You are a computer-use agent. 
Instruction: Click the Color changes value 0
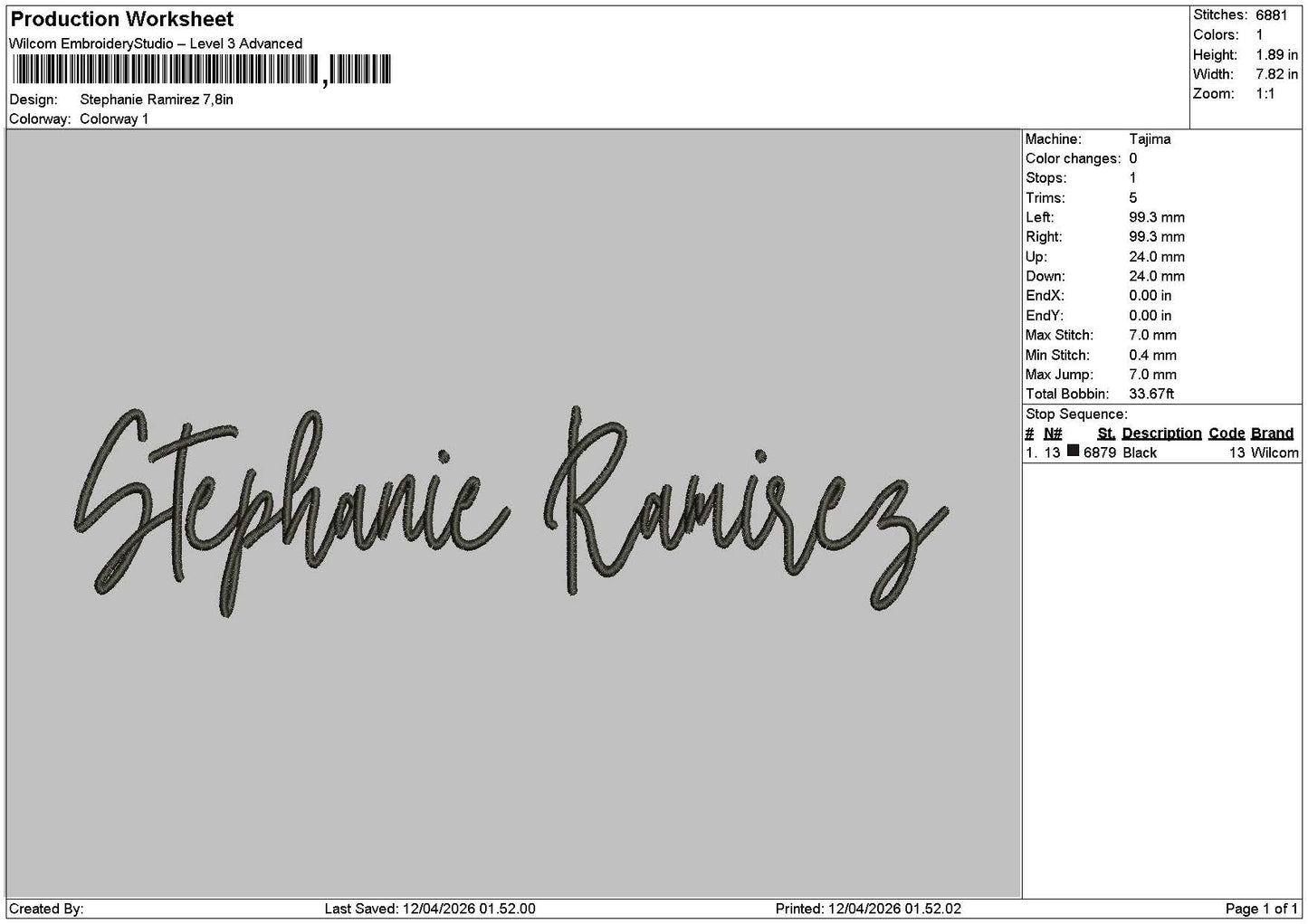[1133, 159]
